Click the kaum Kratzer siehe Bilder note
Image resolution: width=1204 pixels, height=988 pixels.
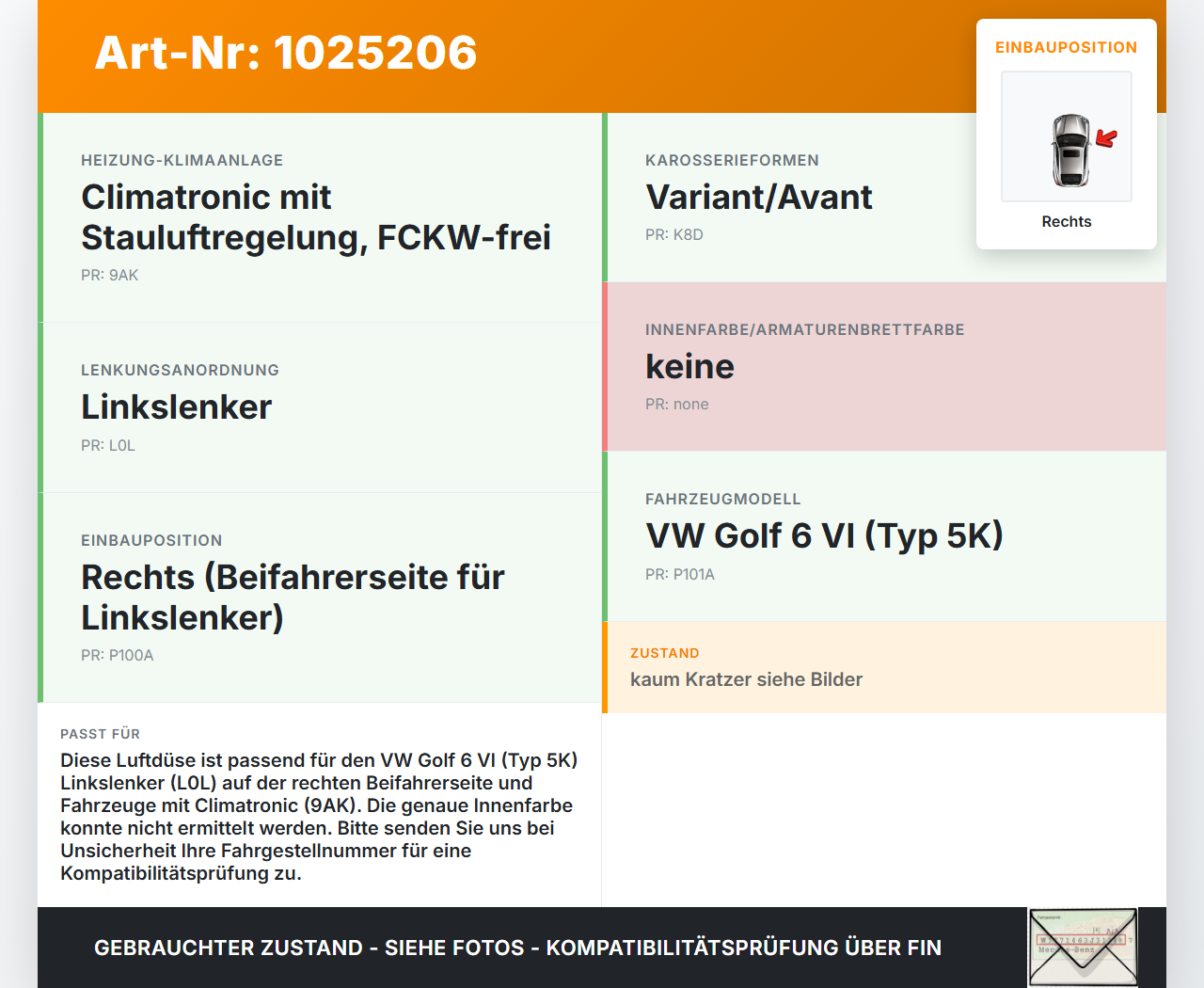pyautogui.click(x=746, y=678)
